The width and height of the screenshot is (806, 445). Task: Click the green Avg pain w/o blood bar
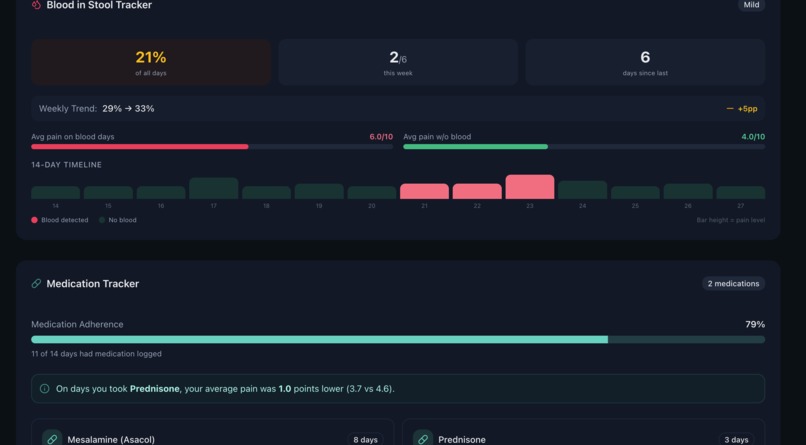click(475, 147)
